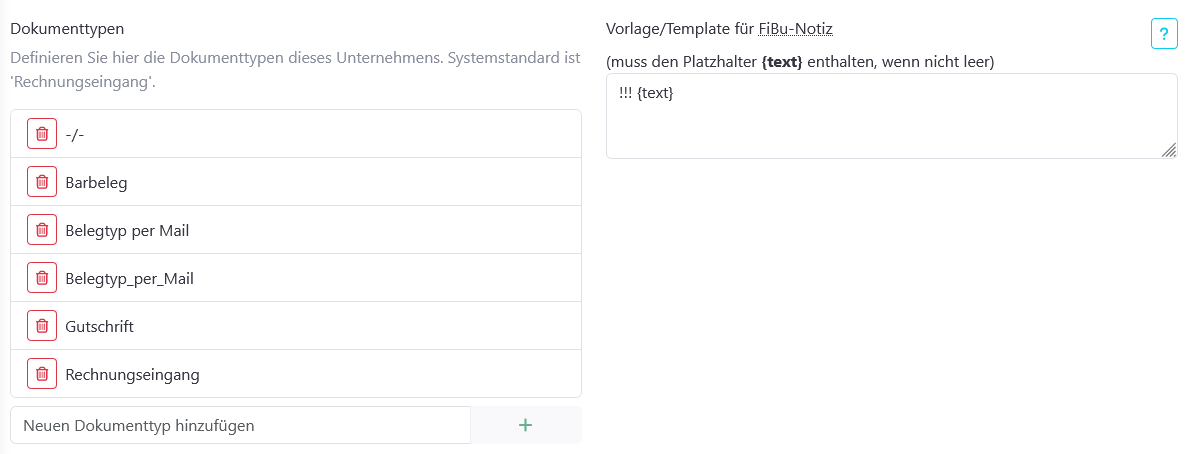Select the Gutschrift list entry text
The width and height of the screenshot is (1194, 454).
[99, 326]
